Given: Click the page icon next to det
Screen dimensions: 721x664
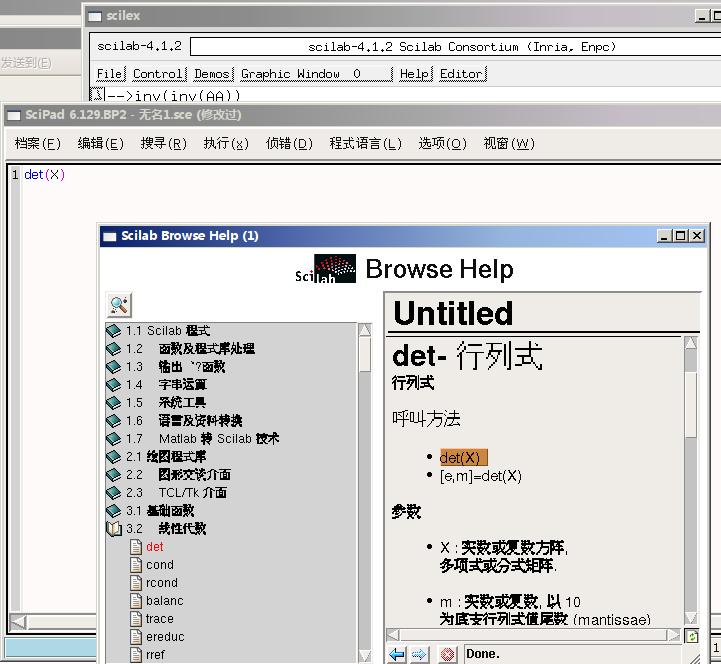Looking at the screenshot, I should [x=136, y=547].
